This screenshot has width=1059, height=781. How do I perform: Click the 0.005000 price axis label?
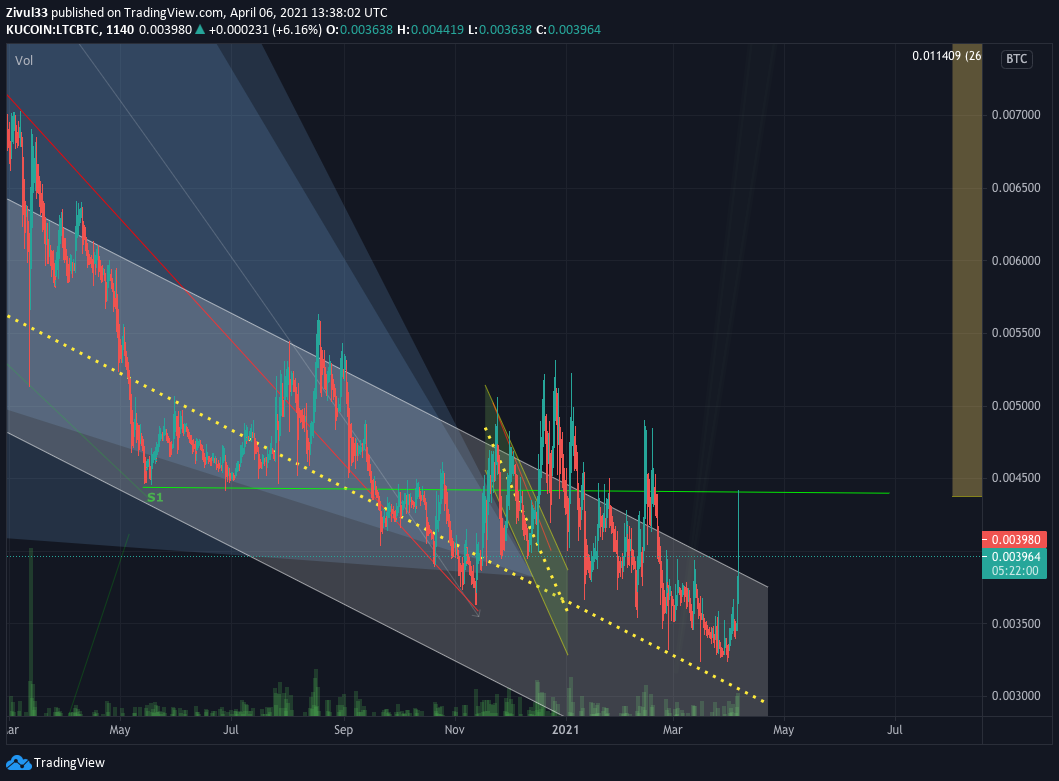(x=1016, y=406)
